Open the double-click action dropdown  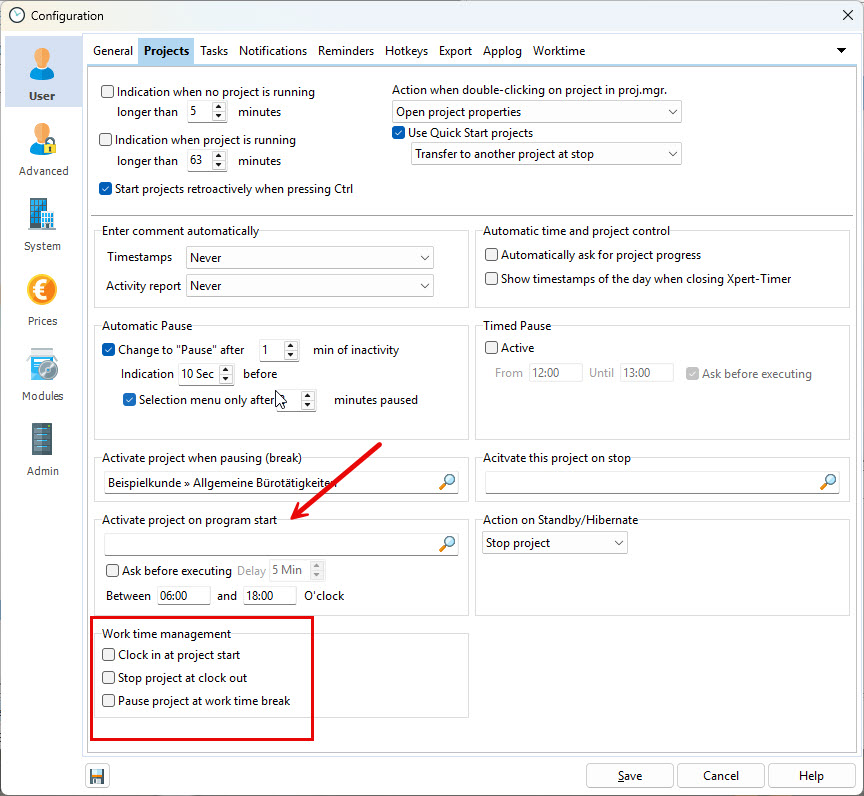tap(537, 111)
